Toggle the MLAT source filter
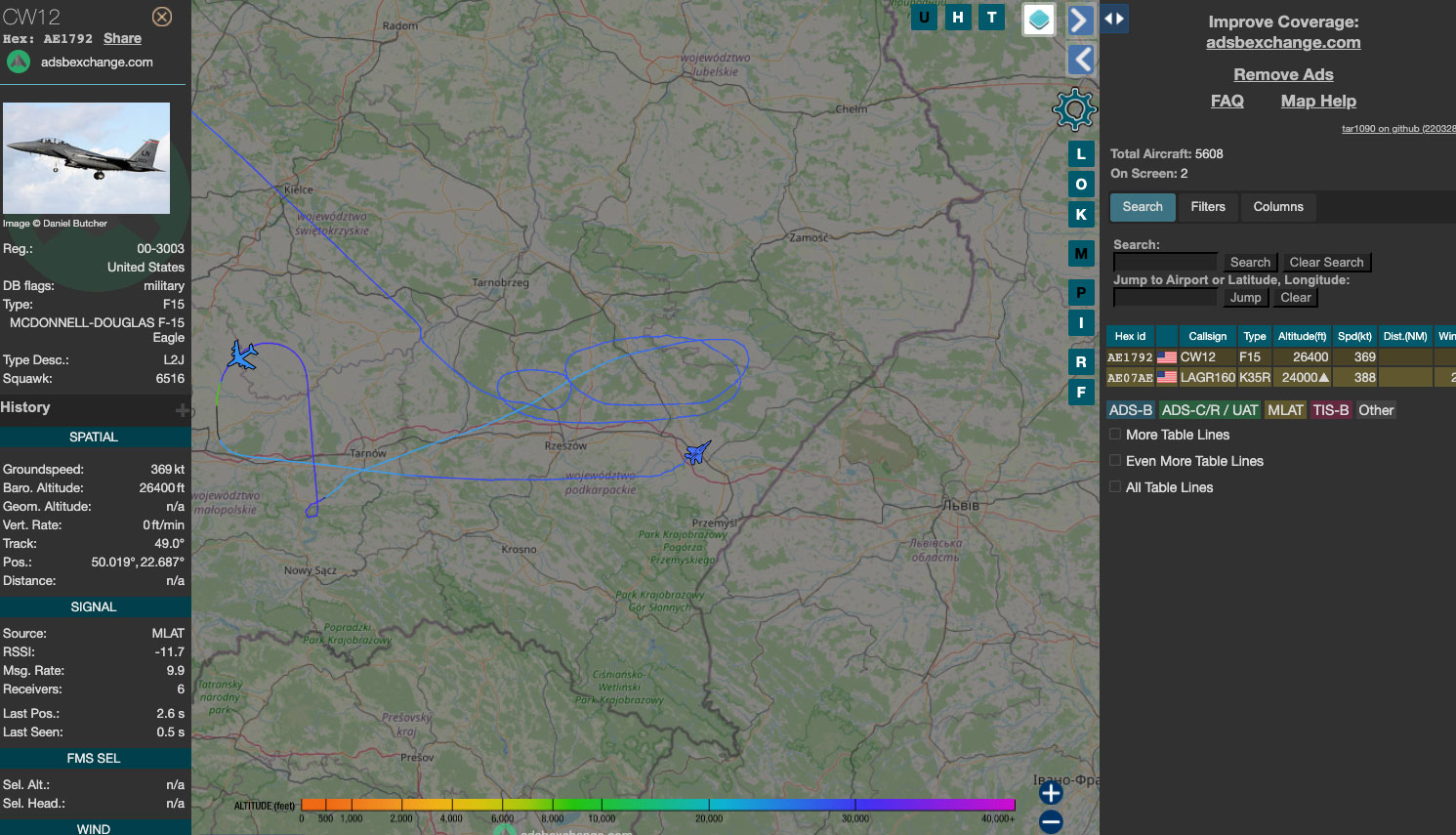This screenshot has height=835, width=1456. click(x=1285, y=410)
